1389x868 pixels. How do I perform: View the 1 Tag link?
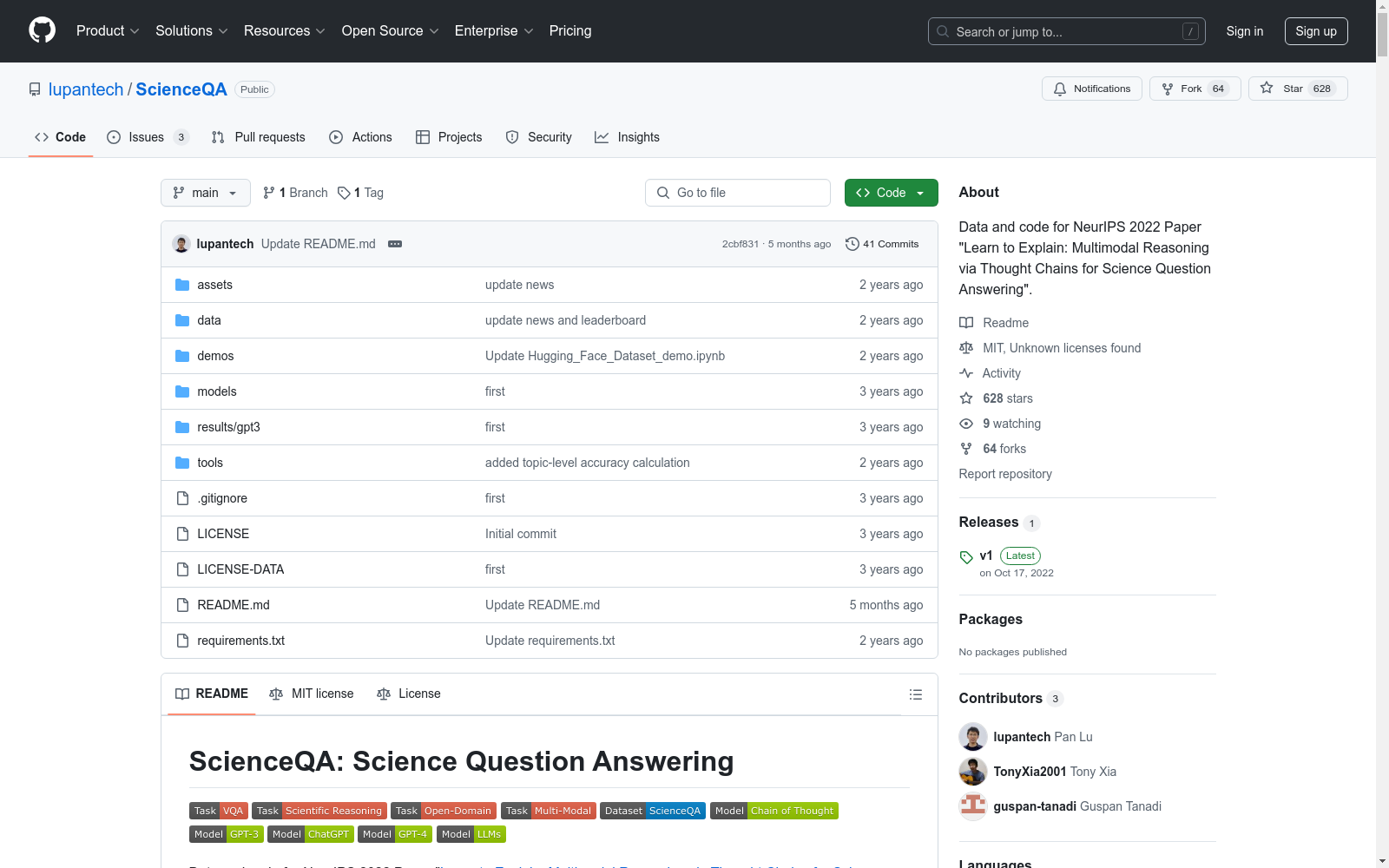point(360,193)
